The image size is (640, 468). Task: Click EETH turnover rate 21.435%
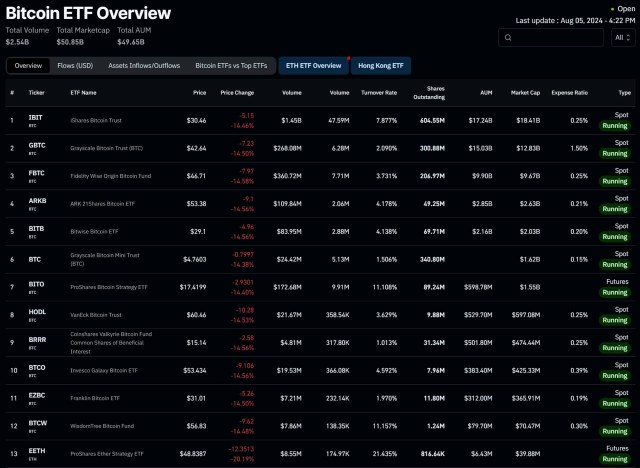[385, 454]
